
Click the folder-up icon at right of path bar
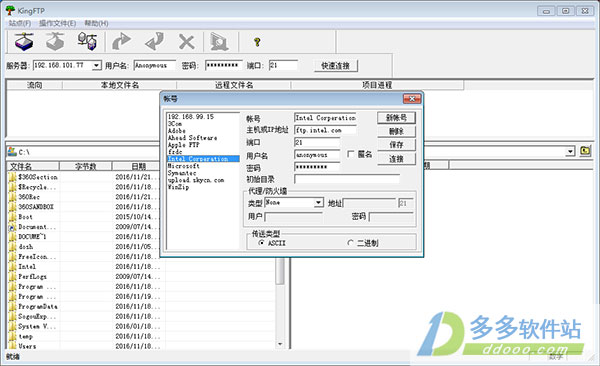point(585,151)
